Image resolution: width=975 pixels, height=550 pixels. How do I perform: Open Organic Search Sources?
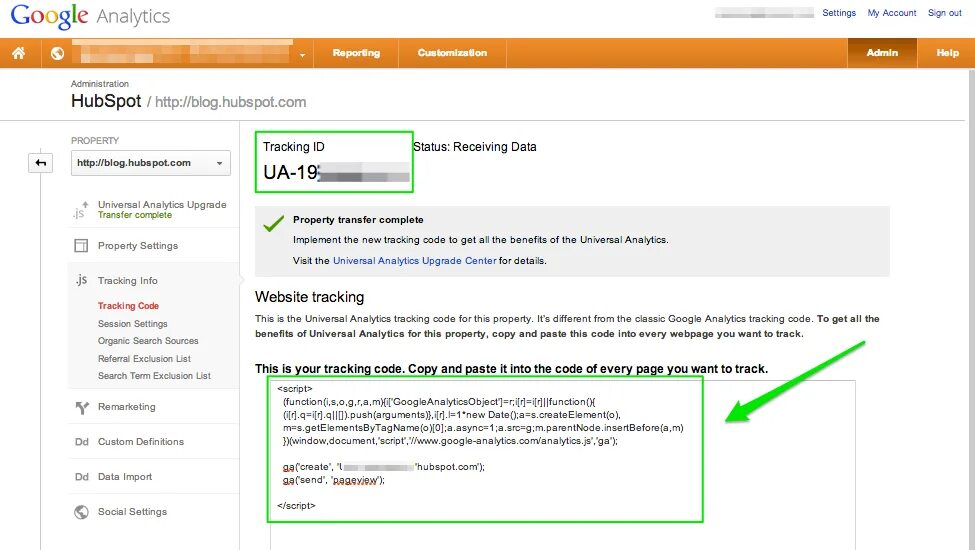click(148, 341)
